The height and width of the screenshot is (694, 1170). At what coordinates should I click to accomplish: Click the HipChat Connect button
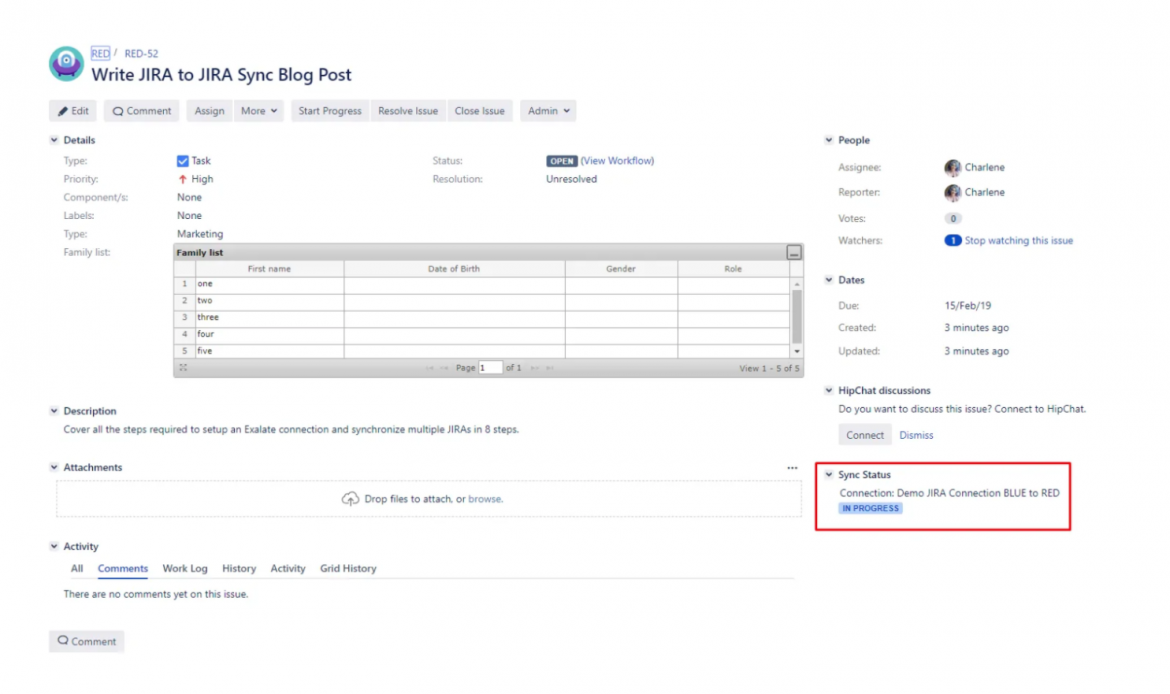coord(865,435)
